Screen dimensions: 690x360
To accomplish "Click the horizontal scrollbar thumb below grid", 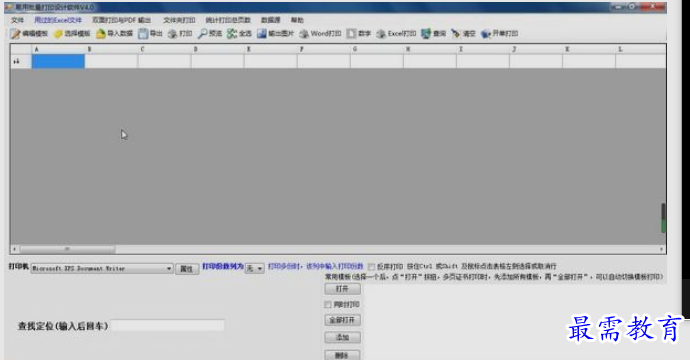I will (x=68, y=249).
